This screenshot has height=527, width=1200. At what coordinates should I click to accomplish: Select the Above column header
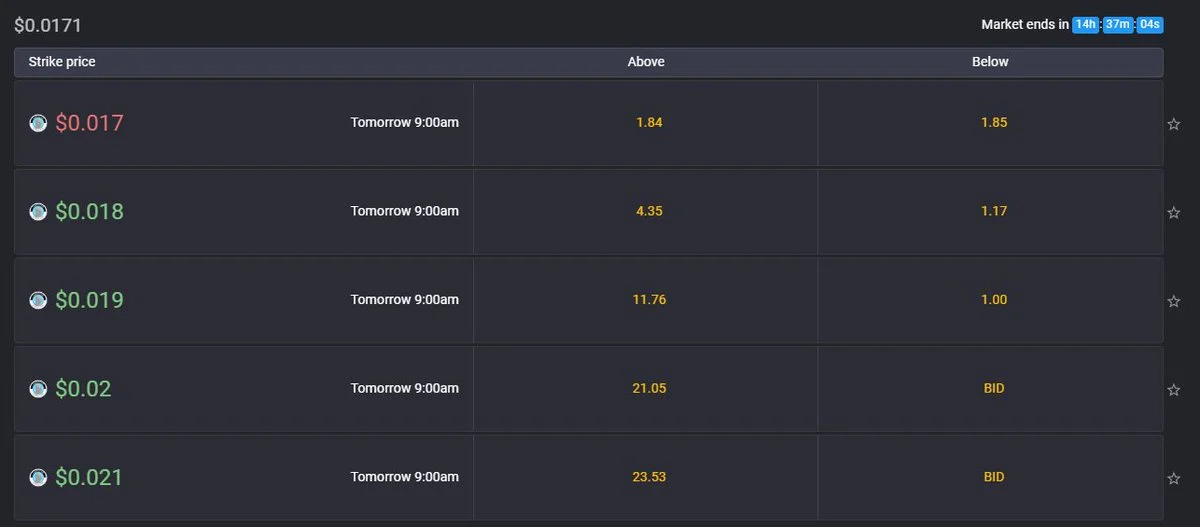tap(646, 62)
